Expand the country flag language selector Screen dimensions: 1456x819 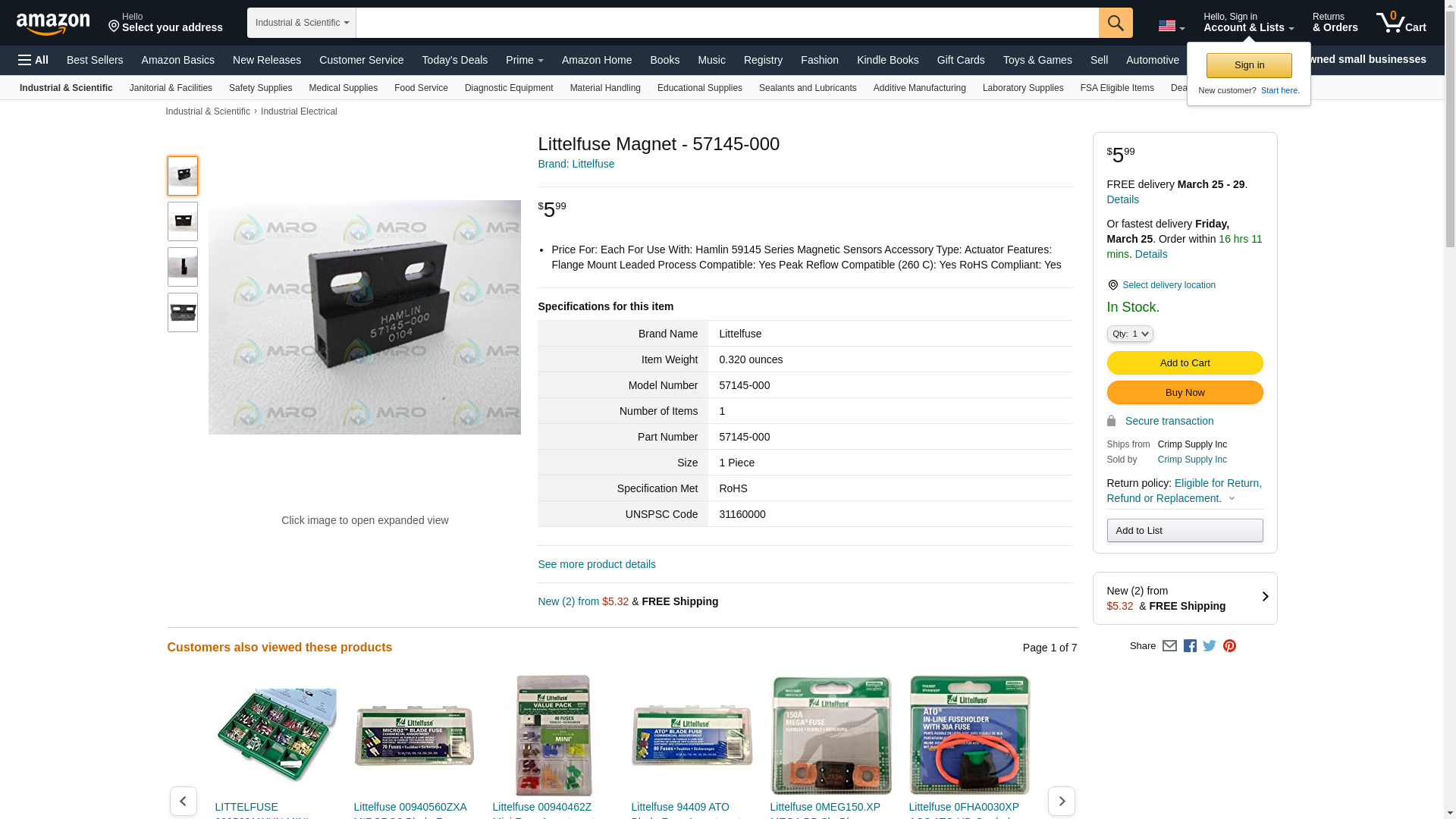1171,27
